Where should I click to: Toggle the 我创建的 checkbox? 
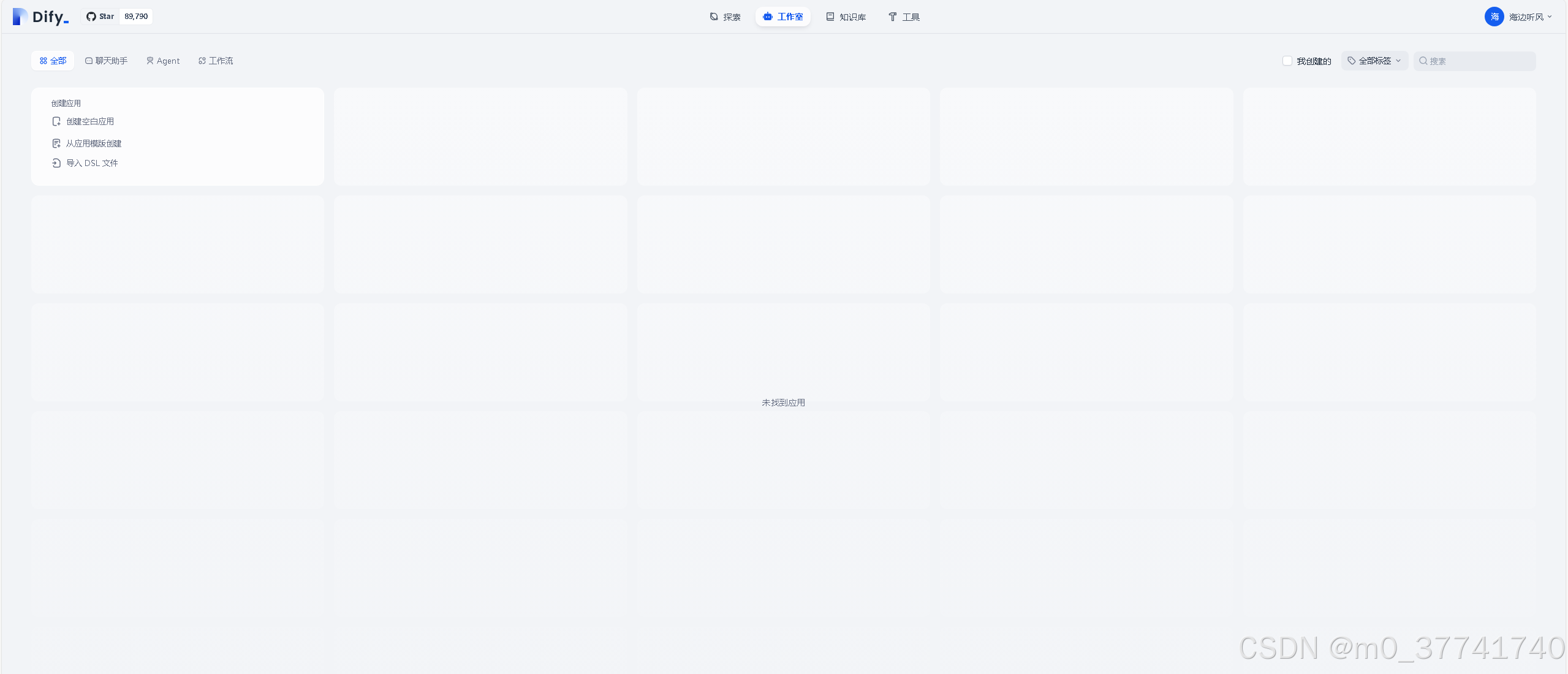1287,61
